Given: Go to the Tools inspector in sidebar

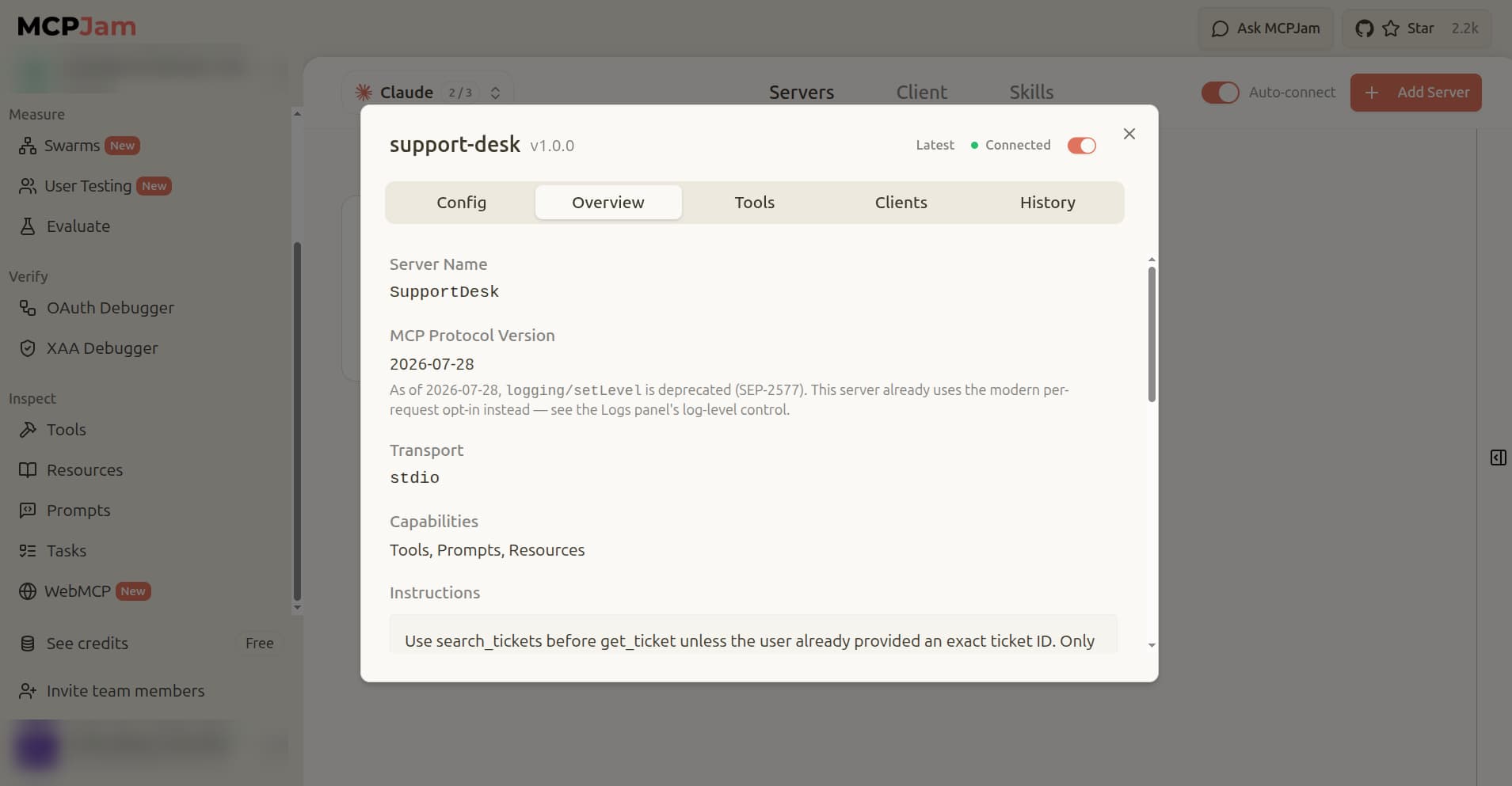Looking at the screenshot, I should tap(52, 430).
